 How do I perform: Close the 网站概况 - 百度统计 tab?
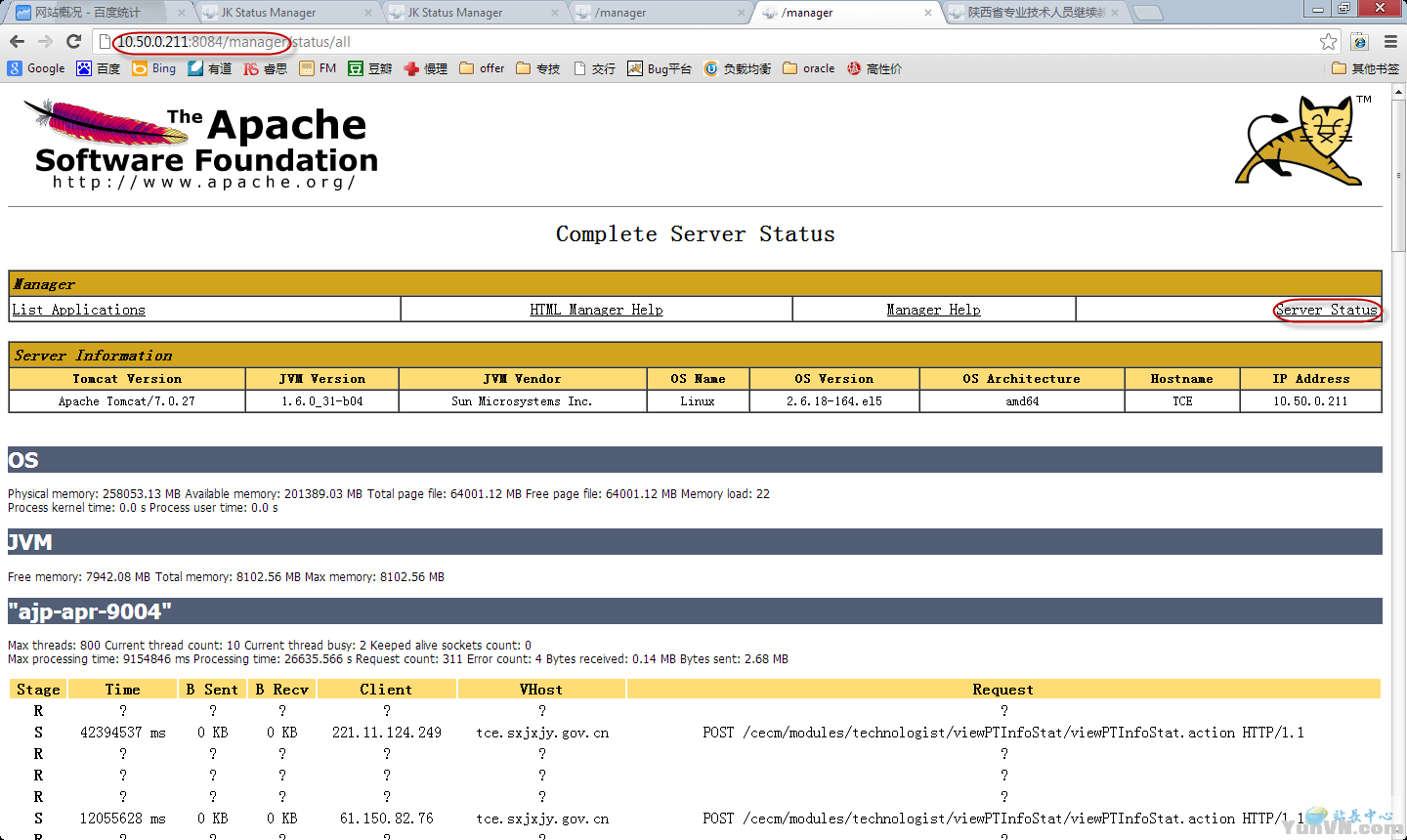click(x=182, y=13)
